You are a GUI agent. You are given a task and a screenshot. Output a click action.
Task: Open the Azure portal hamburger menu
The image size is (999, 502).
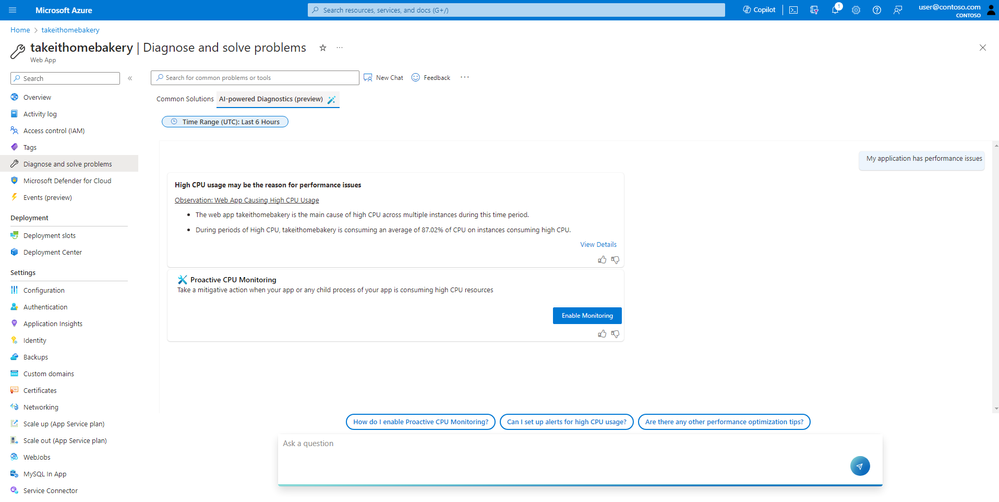coord(13,10)
